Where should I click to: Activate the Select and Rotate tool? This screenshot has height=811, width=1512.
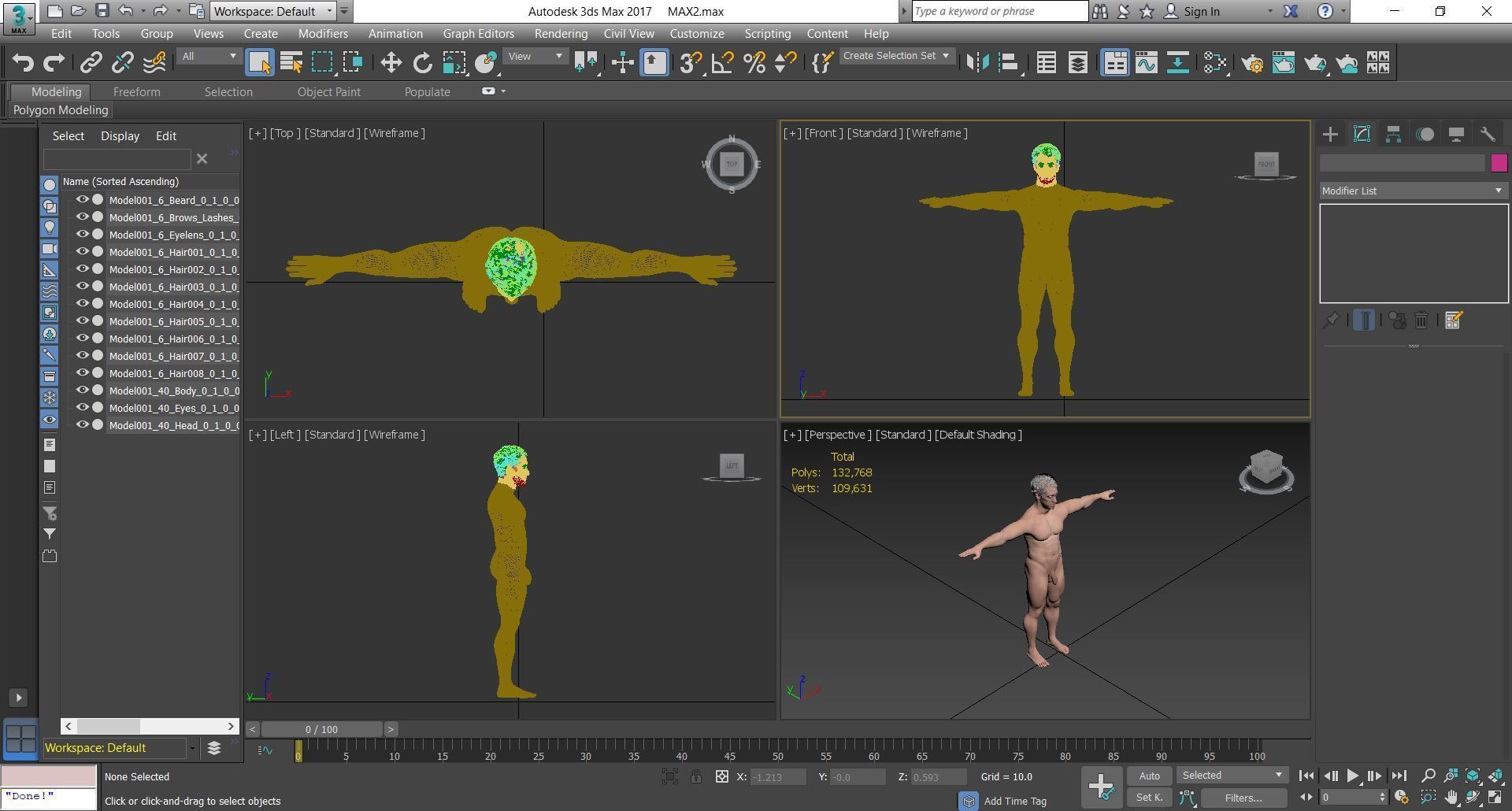422,63
